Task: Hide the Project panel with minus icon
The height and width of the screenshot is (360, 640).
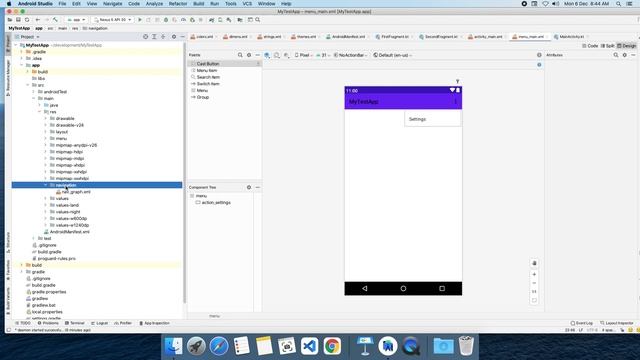Action: click(182, 37)
